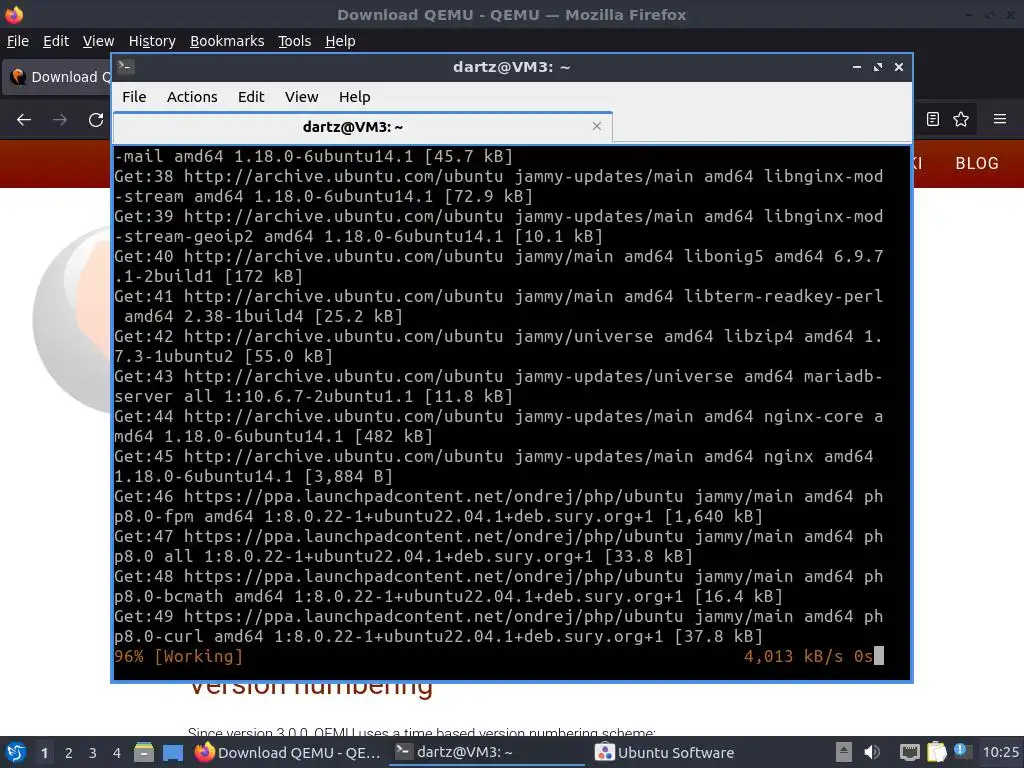Viewport: 1024px width, 768px height.
Task: Activate dartz@VM3 terminal taskbar entry
Action: pyautogui.click(x=487, y=752)
